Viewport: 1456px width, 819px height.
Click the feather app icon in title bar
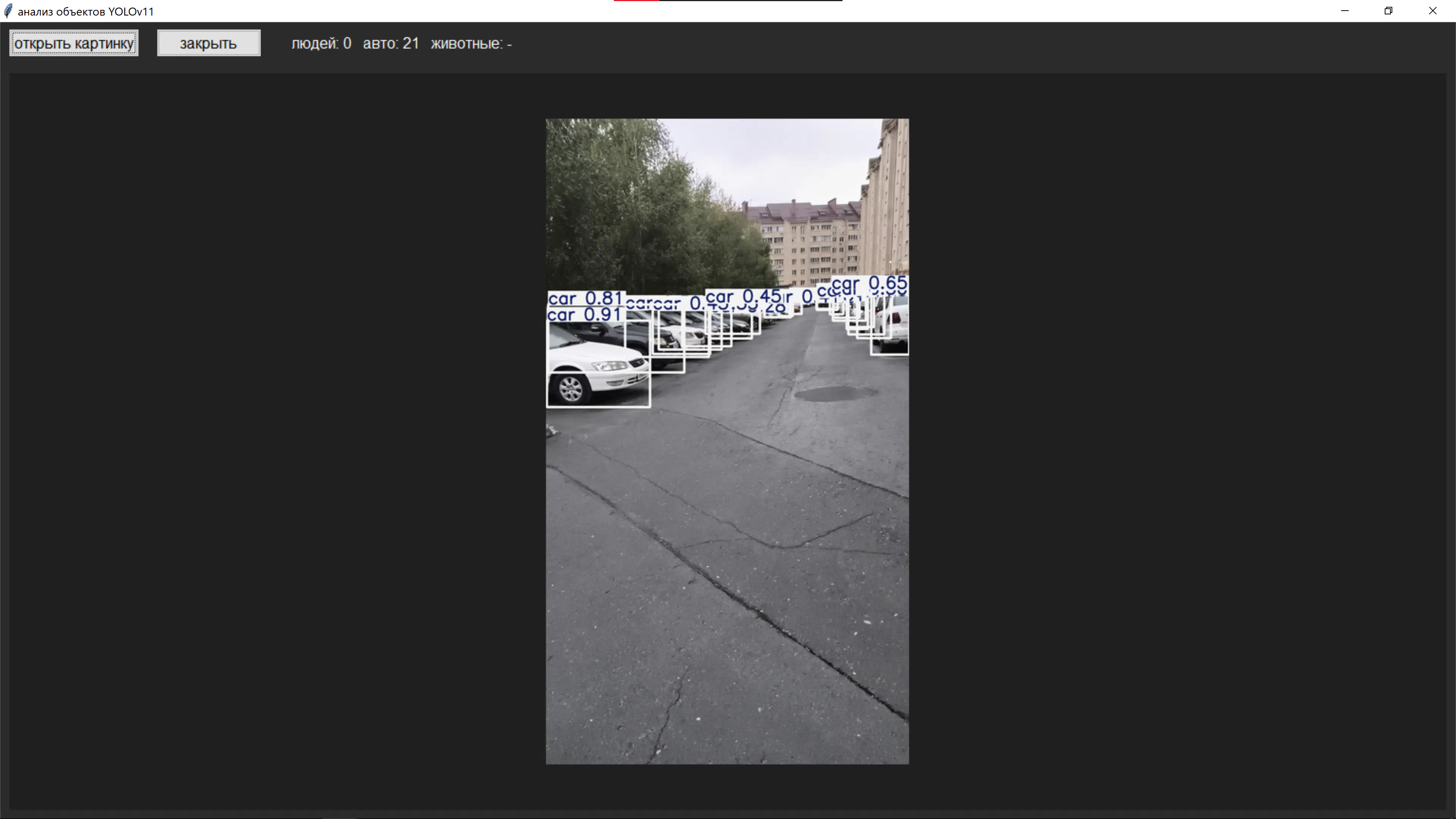(x=8, y=11)
